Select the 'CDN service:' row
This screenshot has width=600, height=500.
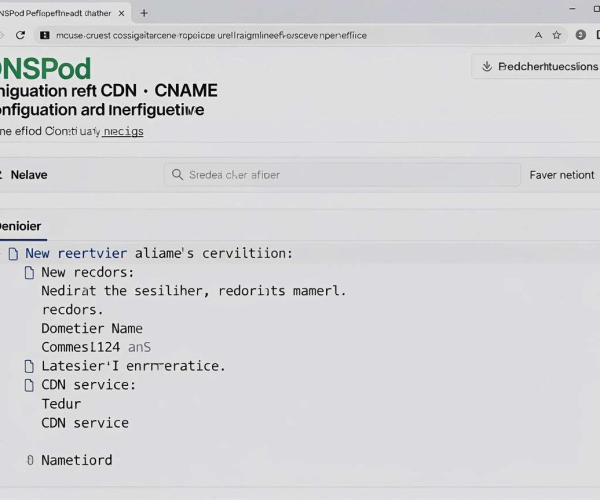pos(88,385)
